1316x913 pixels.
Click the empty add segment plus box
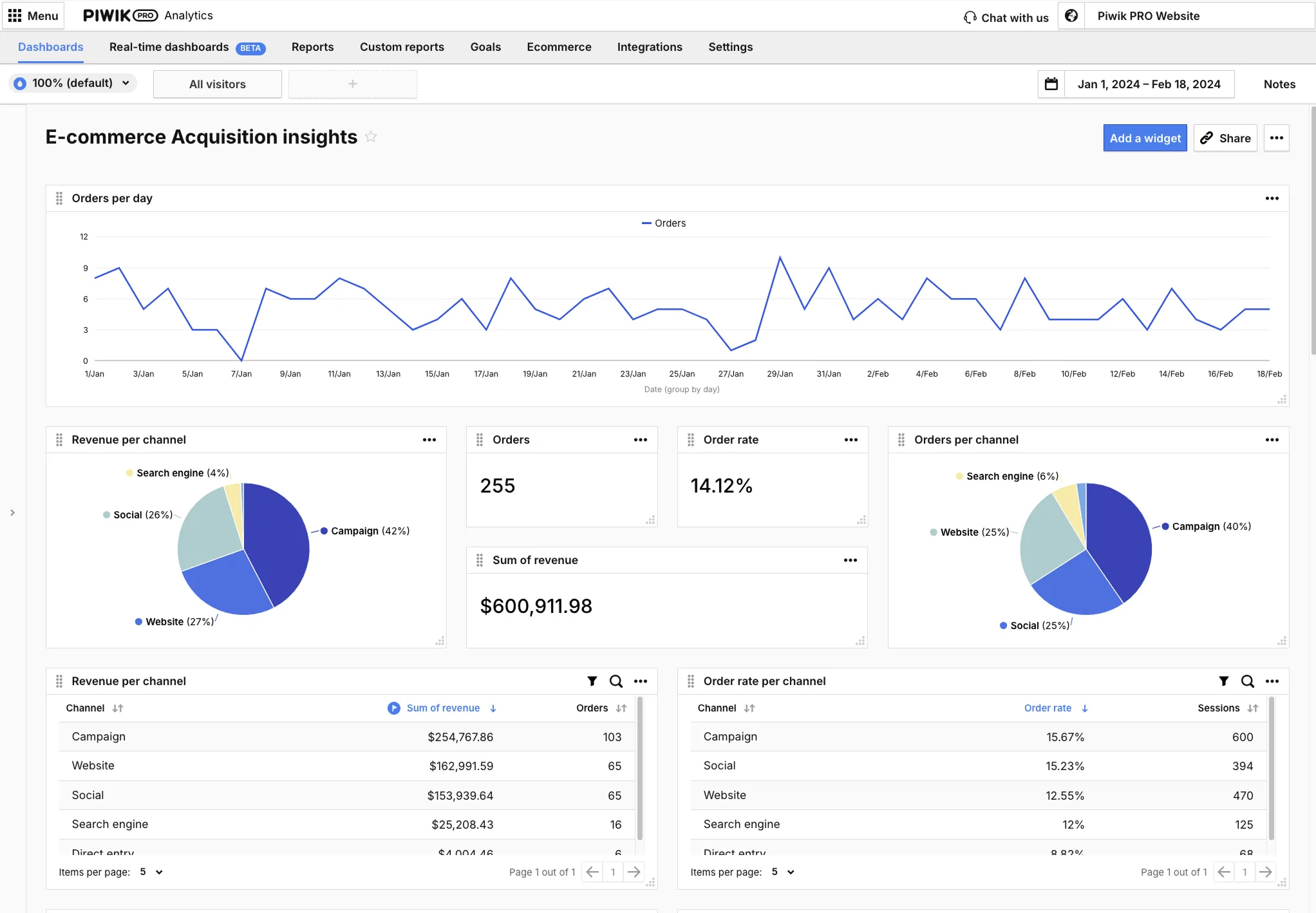[x=352, y=84]
